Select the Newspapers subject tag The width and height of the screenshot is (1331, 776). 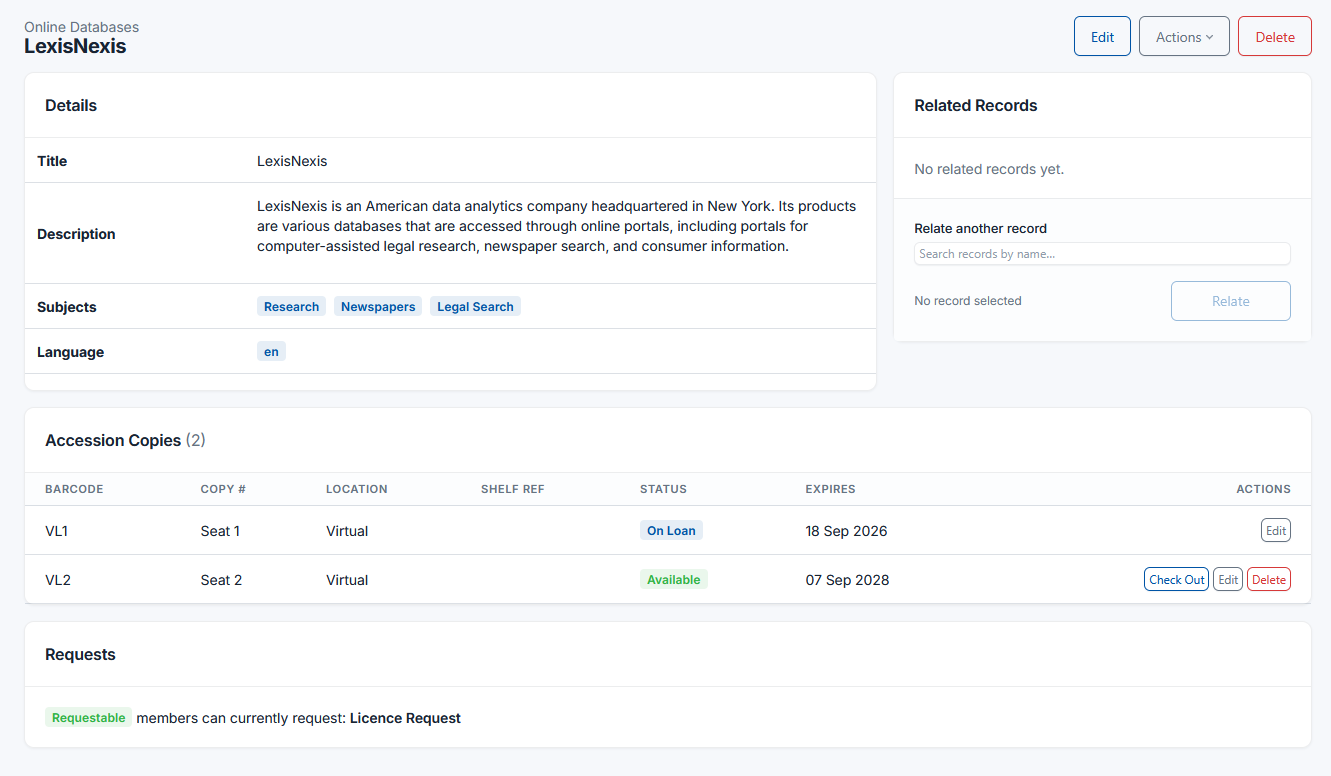coord(378,307)
